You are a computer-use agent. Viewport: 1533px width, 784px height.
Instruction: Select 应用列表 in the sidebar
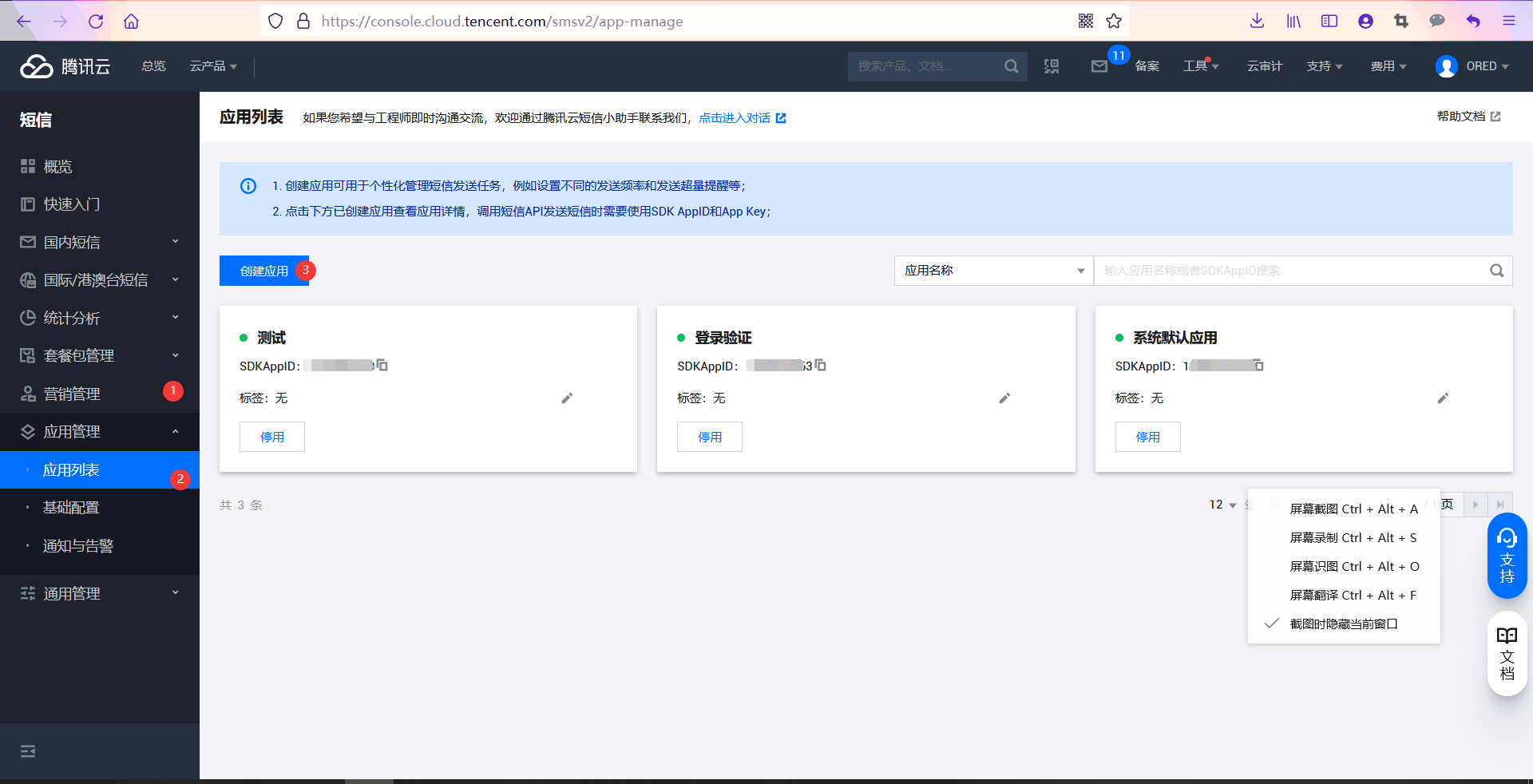tap(100, 469)
